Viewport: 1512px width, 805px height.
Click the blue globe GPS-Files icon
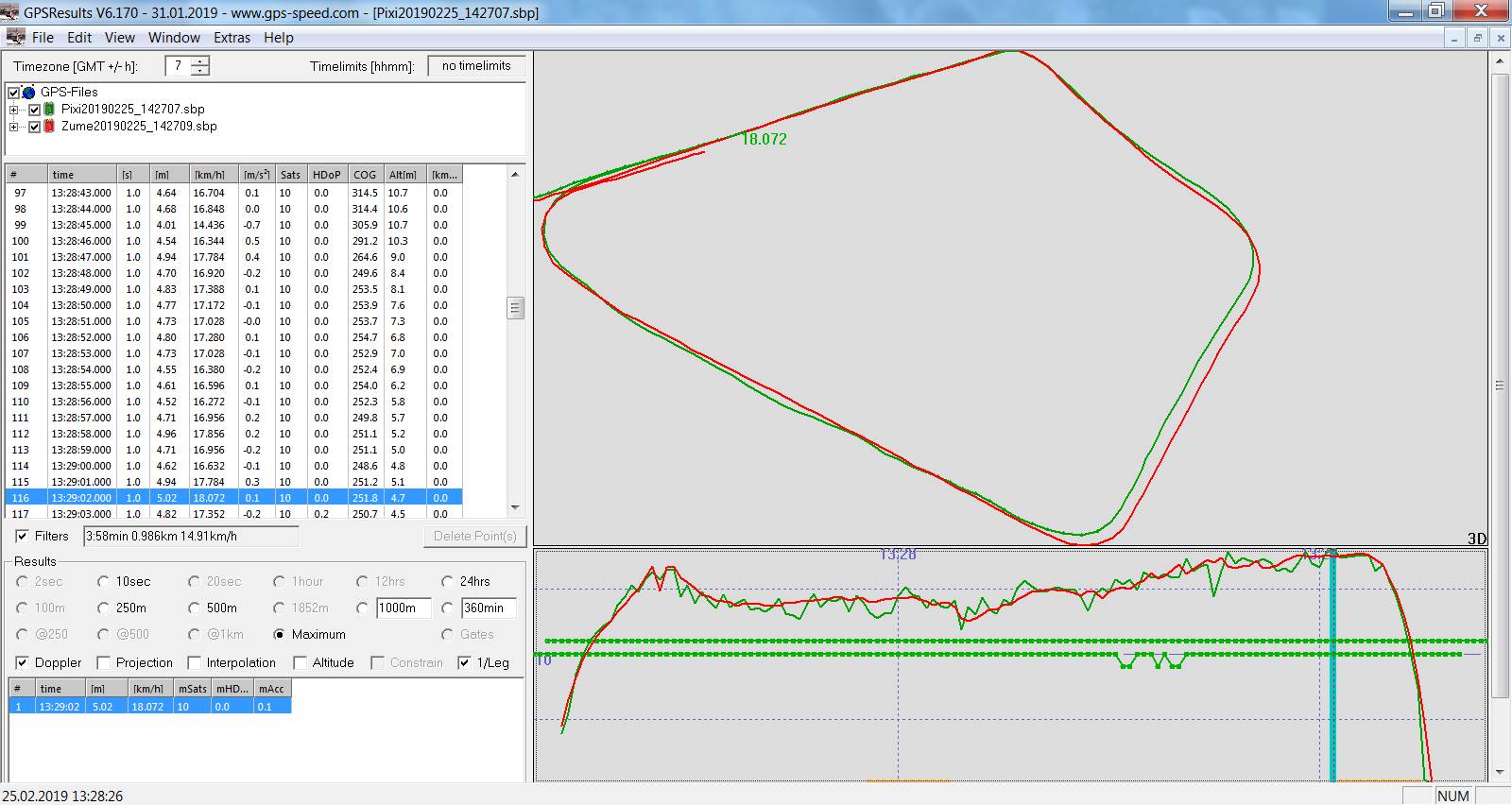pos(29,92)
